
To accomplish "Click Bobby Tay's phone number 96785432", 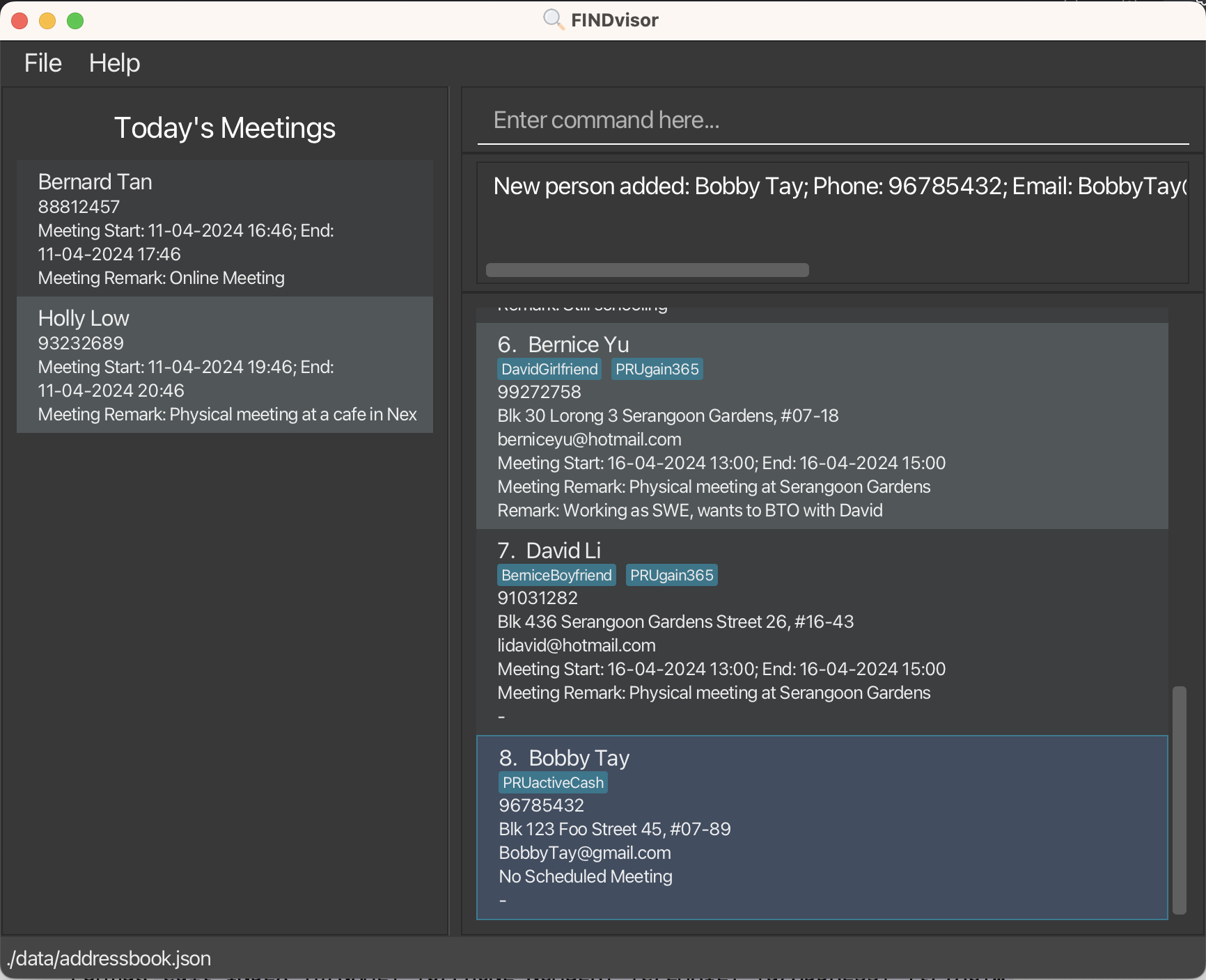I will (x=541, y=805).
